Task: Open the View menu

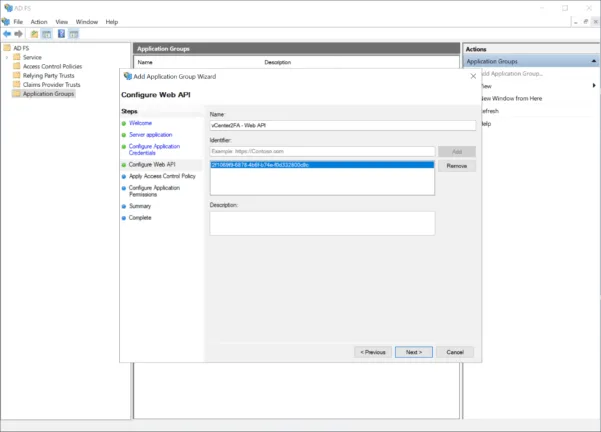Action: (61, 22)
